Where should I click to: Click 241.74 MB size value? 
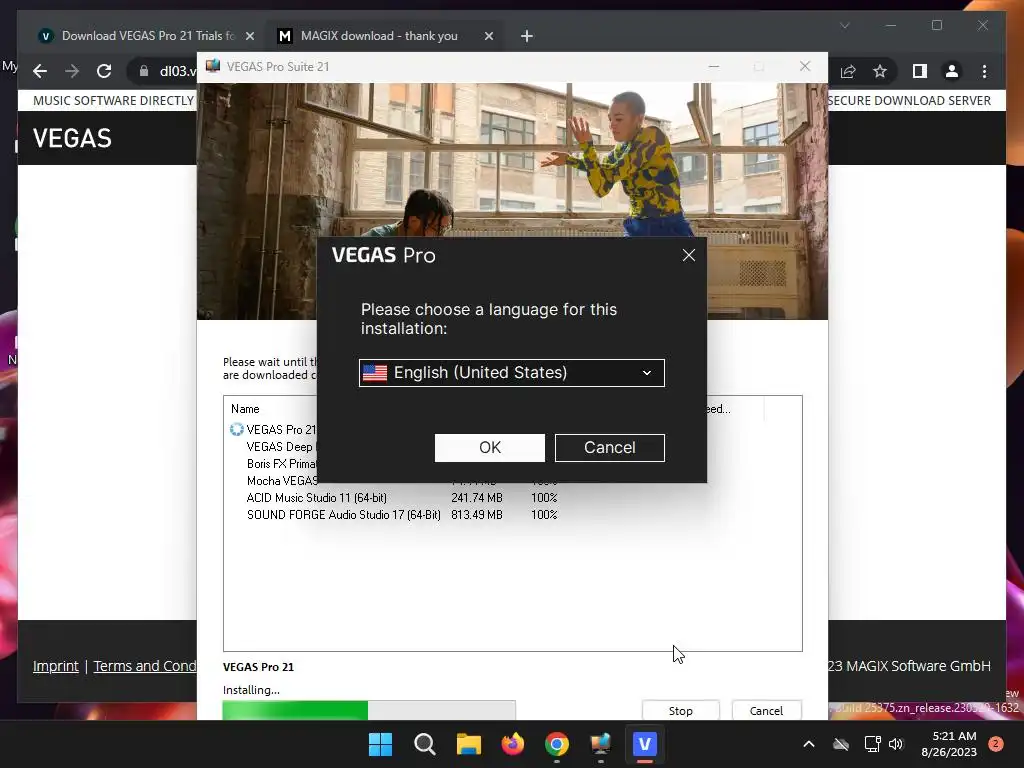coord(477,498)
